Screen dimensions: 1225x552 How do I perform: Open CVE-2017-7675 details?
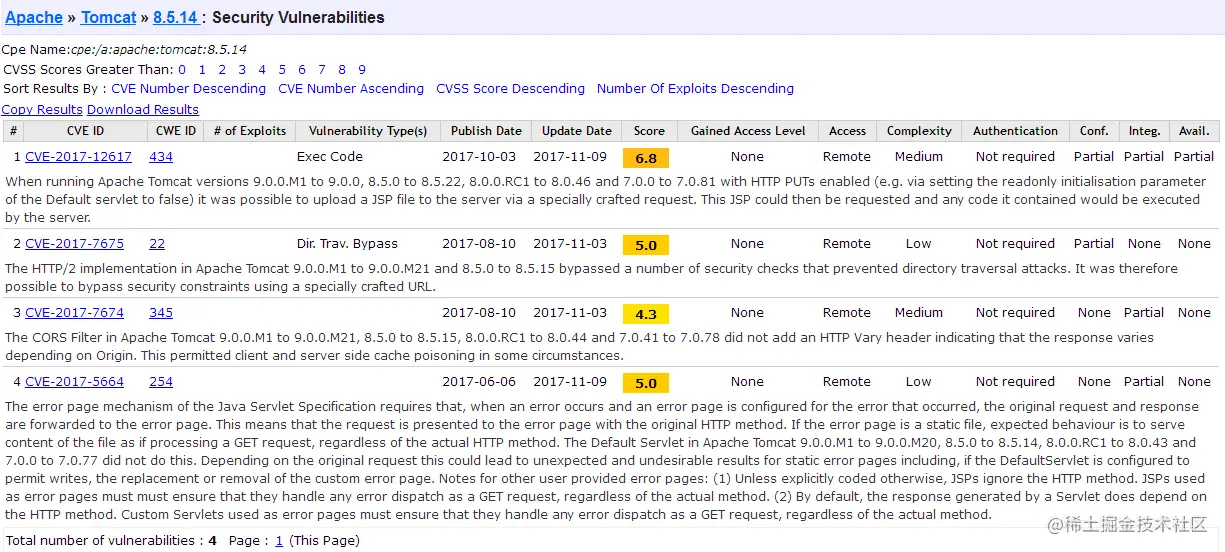click(x=75, y=244)
